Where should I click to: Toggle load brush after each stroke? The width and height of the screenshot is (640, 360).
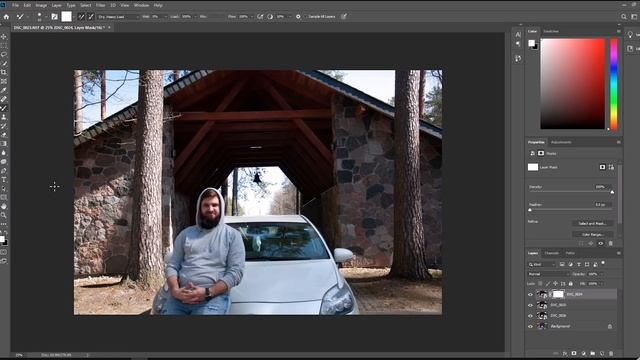[x=81, y=17]
